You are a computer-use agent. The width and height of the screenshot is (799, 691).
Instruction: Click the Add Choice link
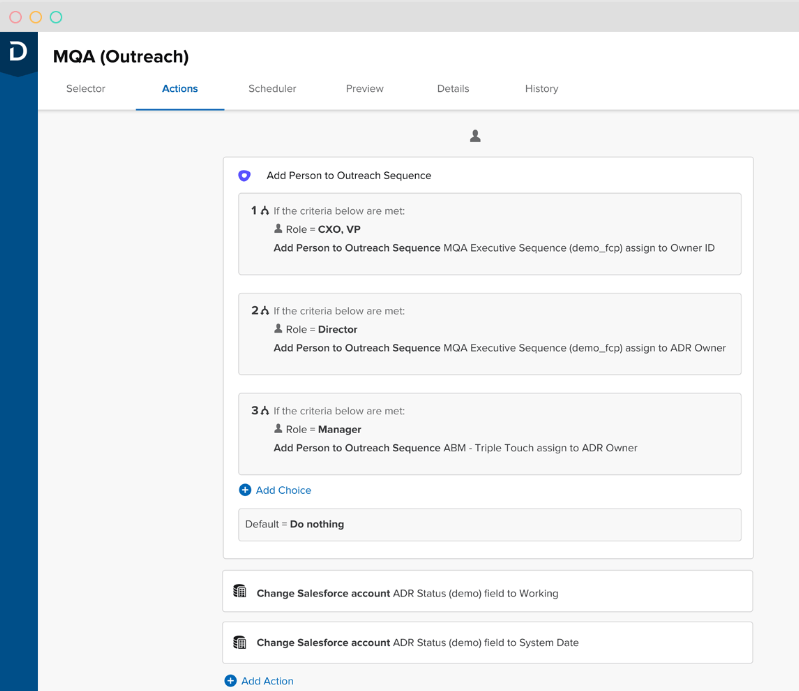pyautogui.click(x=283, y=490)
